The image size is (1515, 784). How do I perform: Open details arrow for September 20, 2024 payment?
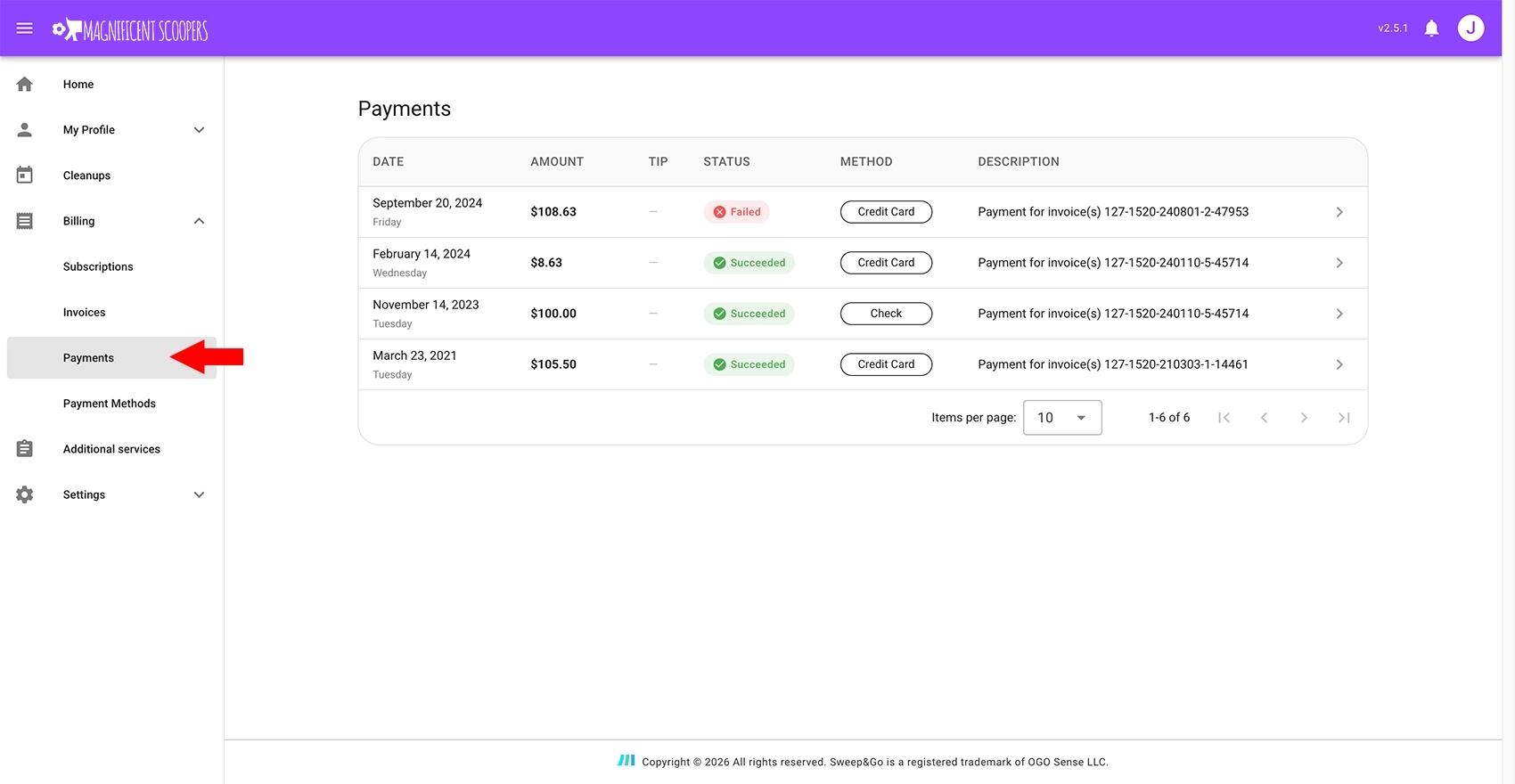[x=1339, y=212]
